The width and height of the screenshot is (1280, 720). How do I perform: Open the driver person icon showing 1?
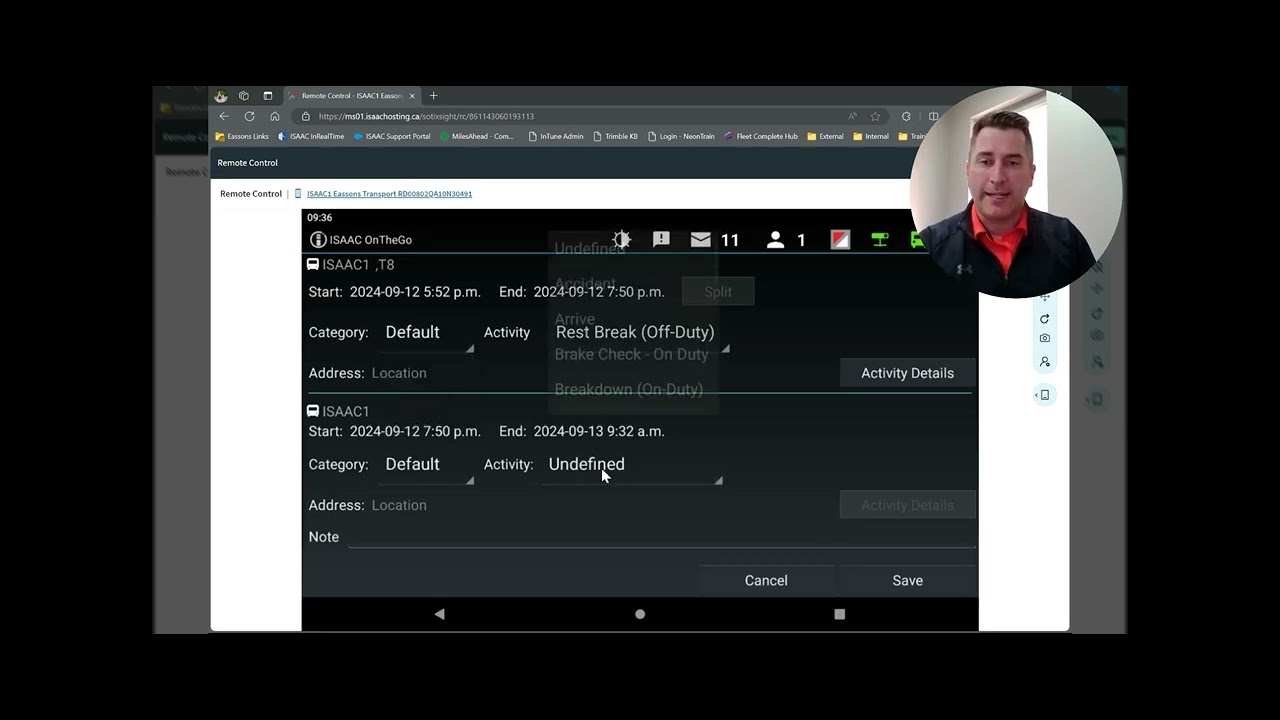[775, 240]
